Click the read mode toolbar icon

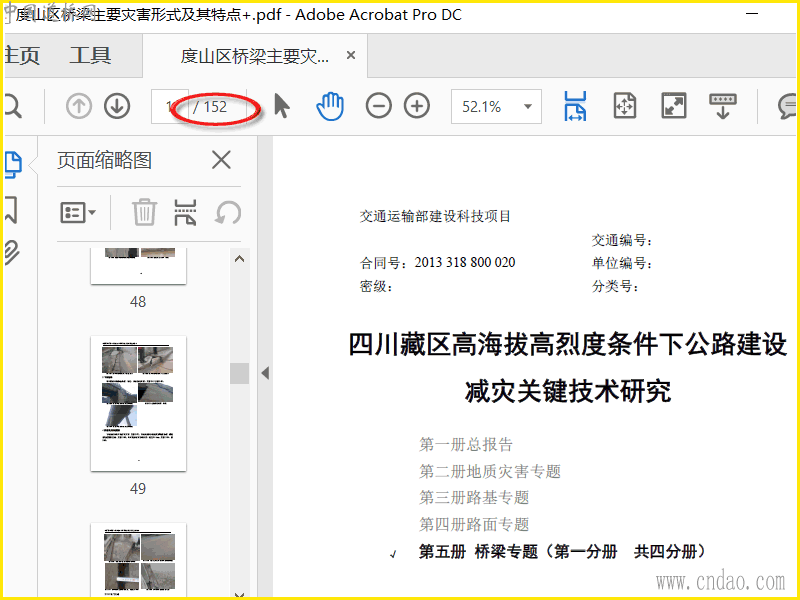point(722,106)
